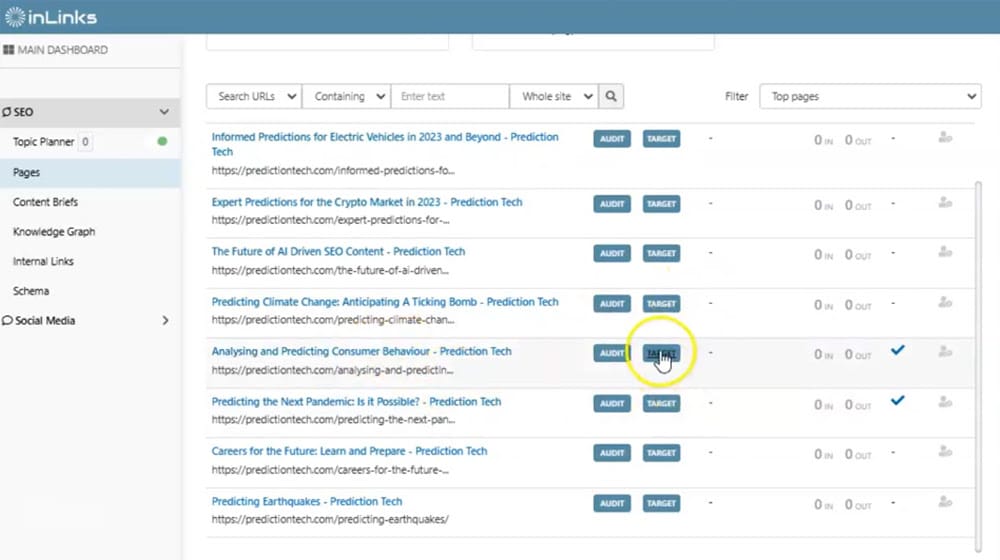Click Target for Next Pandemic page
The width and height of the screenshot is (1000, 560).
(x=661, y=403)
